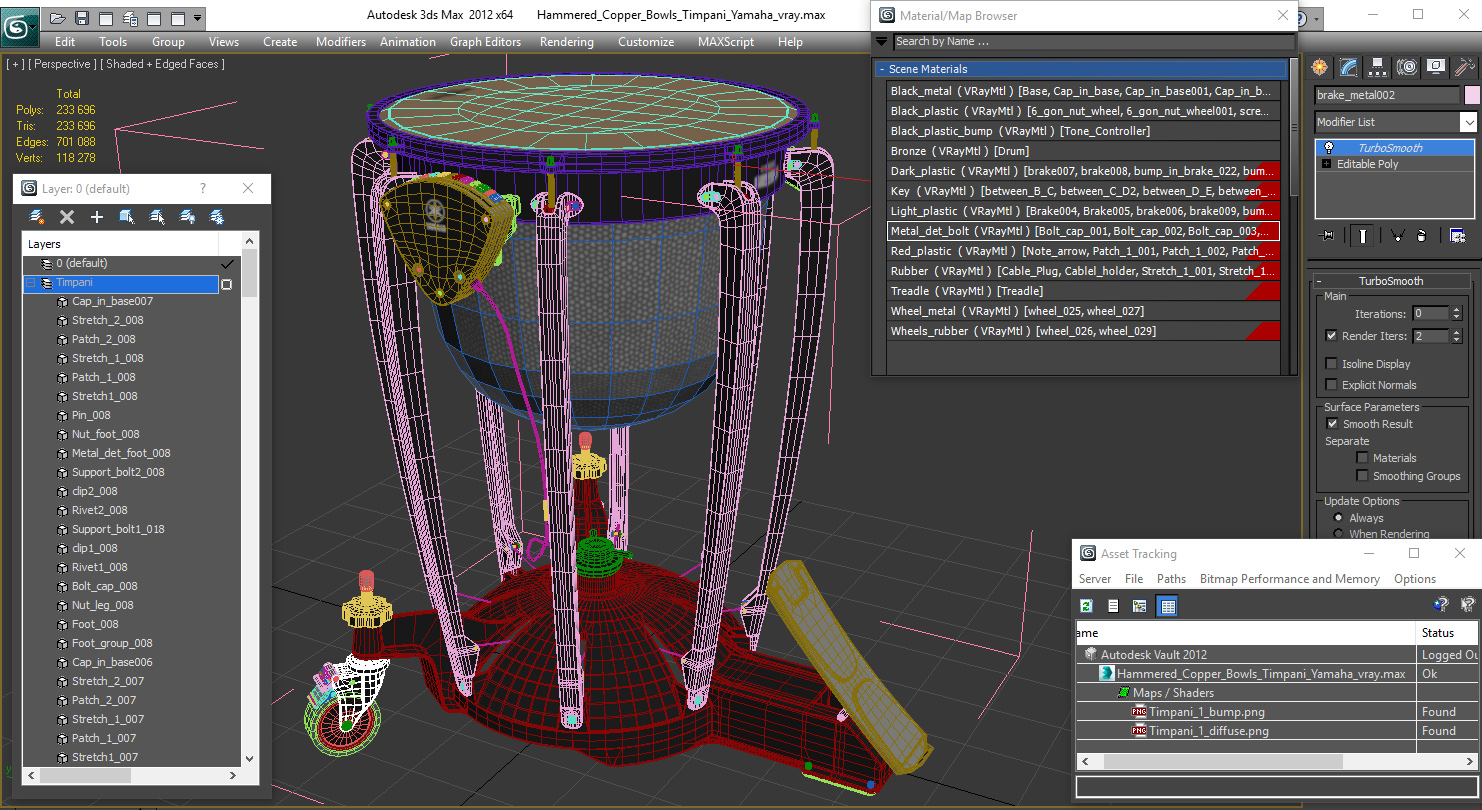This screenshot has width=1482, height=810.
Task: Open the 3ds Max application menu logo
Action: (x=18, y=25)
